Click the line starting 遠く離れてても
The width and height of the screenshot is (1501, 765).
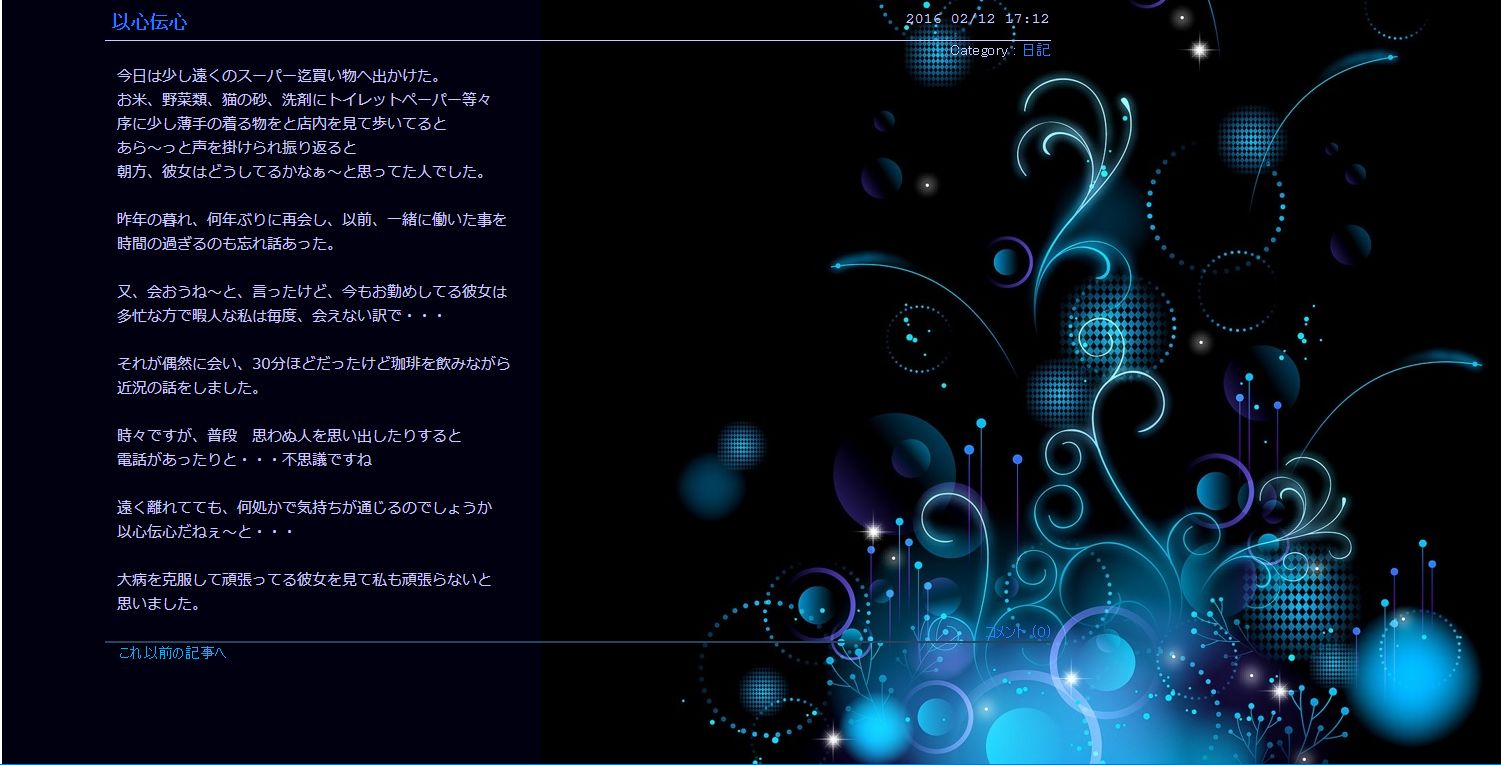(304, 508)
